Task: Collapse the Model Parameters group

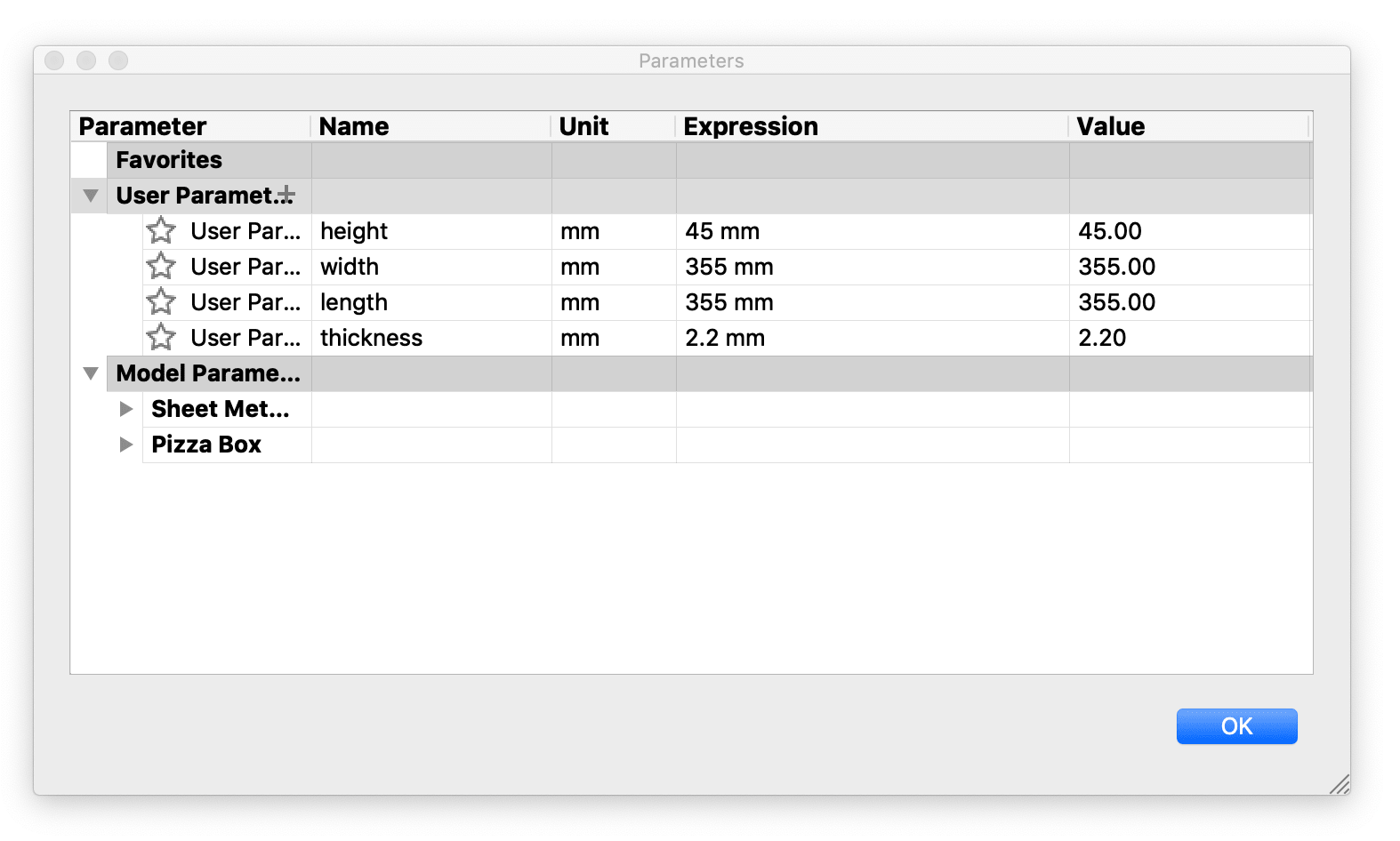Action: click(90, 373)
